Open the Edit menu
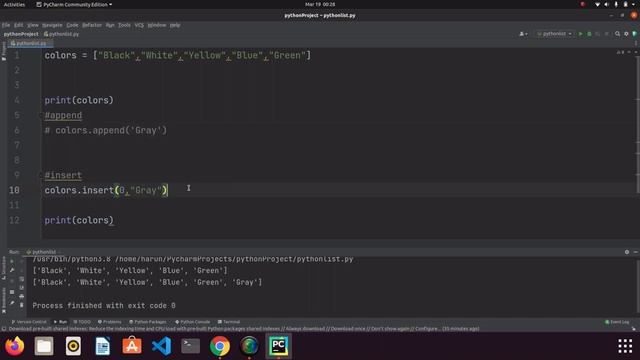 19,25
